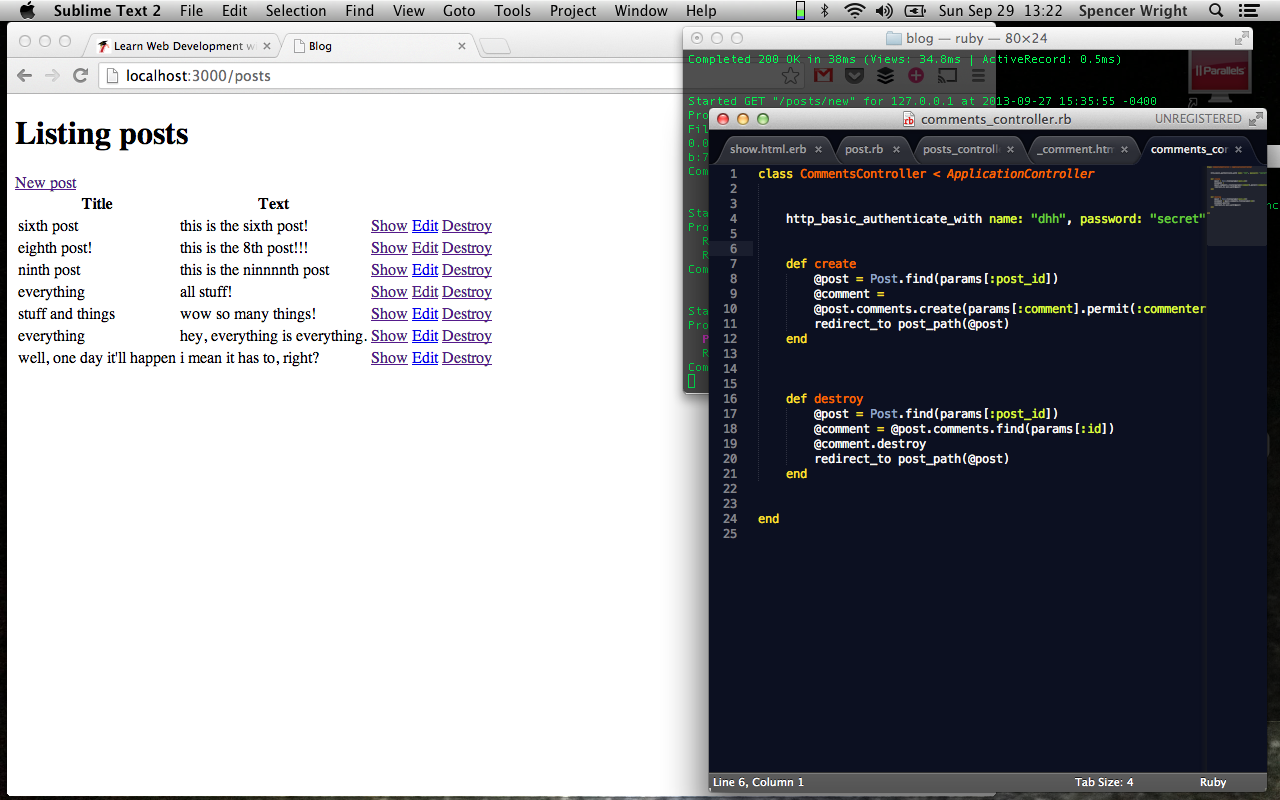1280x800 pixels.
Task: Close the post.rb tab
Action: 896,150
